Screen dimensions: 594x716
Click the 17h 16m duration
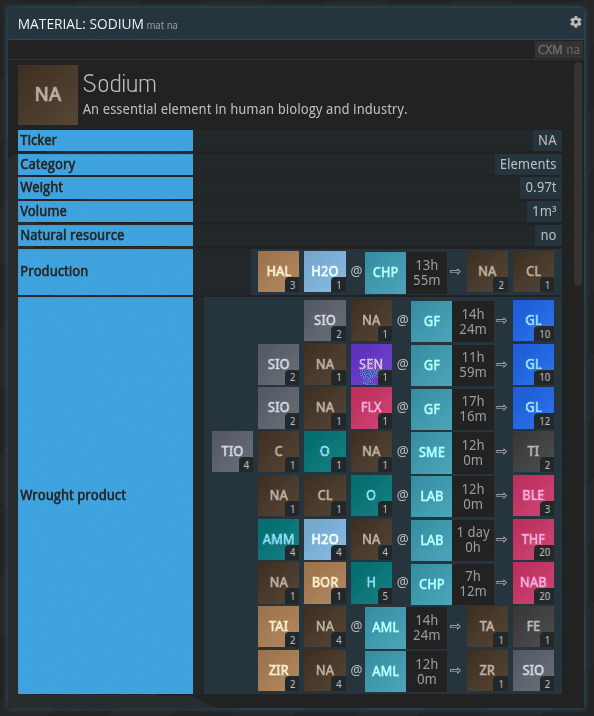pyautogui.click(x=473, y=409)
